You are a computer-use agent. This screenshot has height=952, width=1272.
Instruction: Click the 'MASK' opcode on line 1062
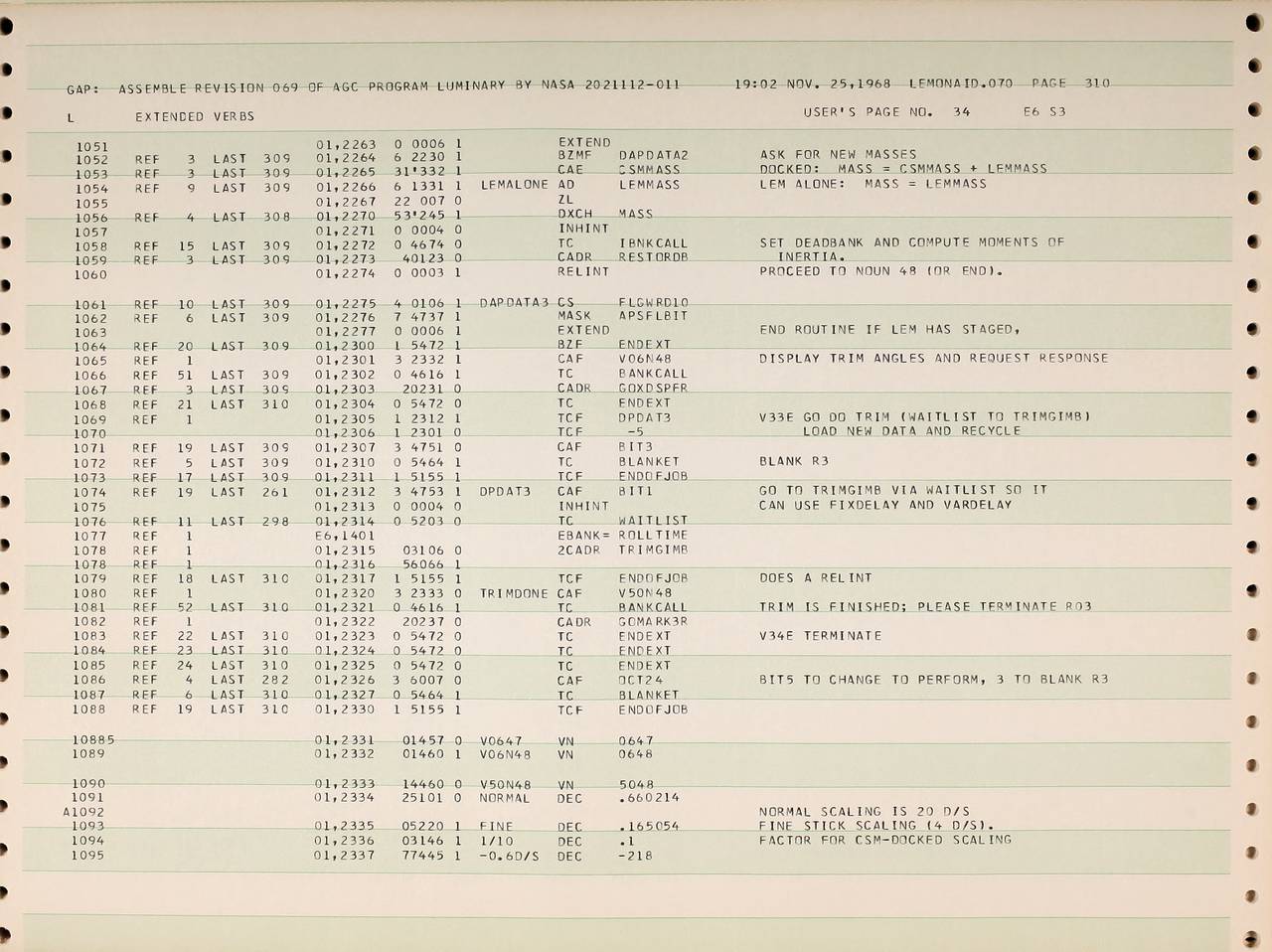pos(574,317)
